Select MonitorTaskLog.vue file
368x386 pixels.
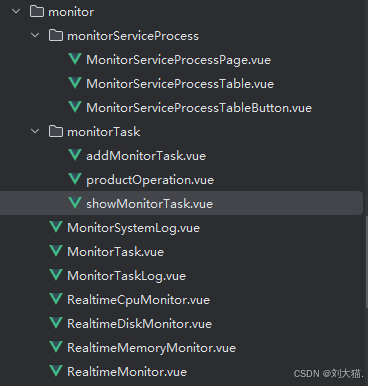click(x=126, y=276)
